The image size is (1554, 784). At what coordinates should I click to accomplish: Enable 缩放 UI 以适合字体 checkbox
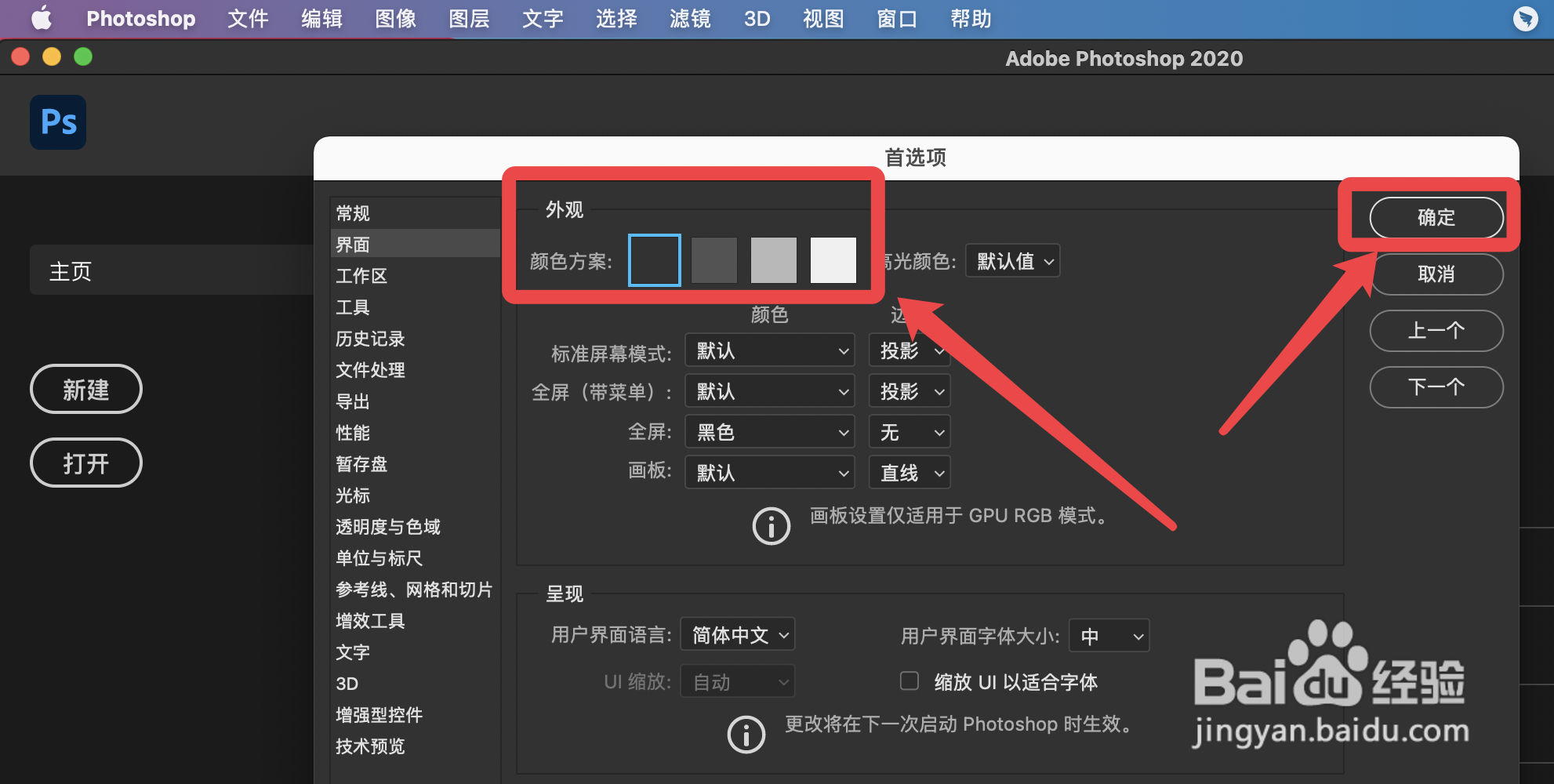pos(910,681)
